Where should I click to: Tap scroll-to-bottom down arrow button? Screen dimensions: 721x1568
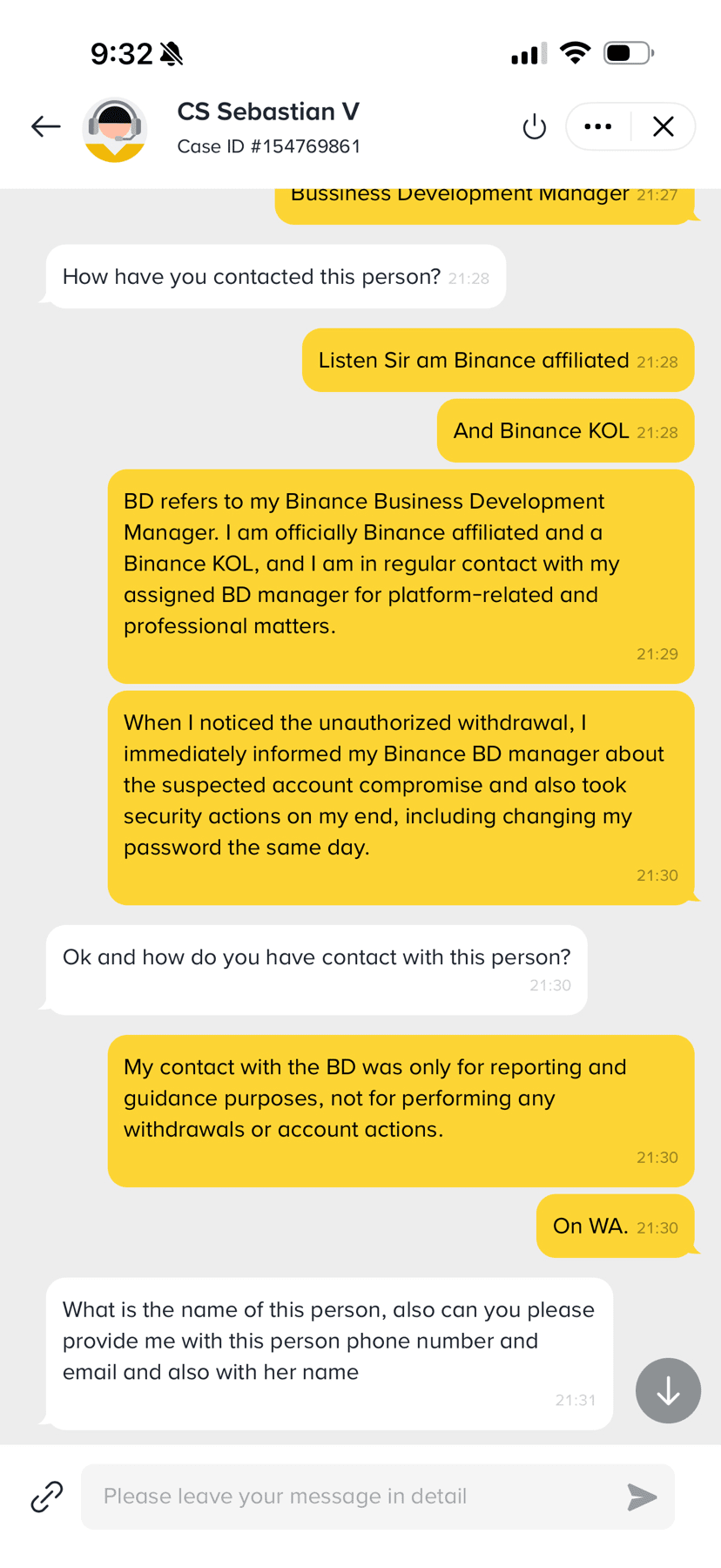coord(668,1391)
